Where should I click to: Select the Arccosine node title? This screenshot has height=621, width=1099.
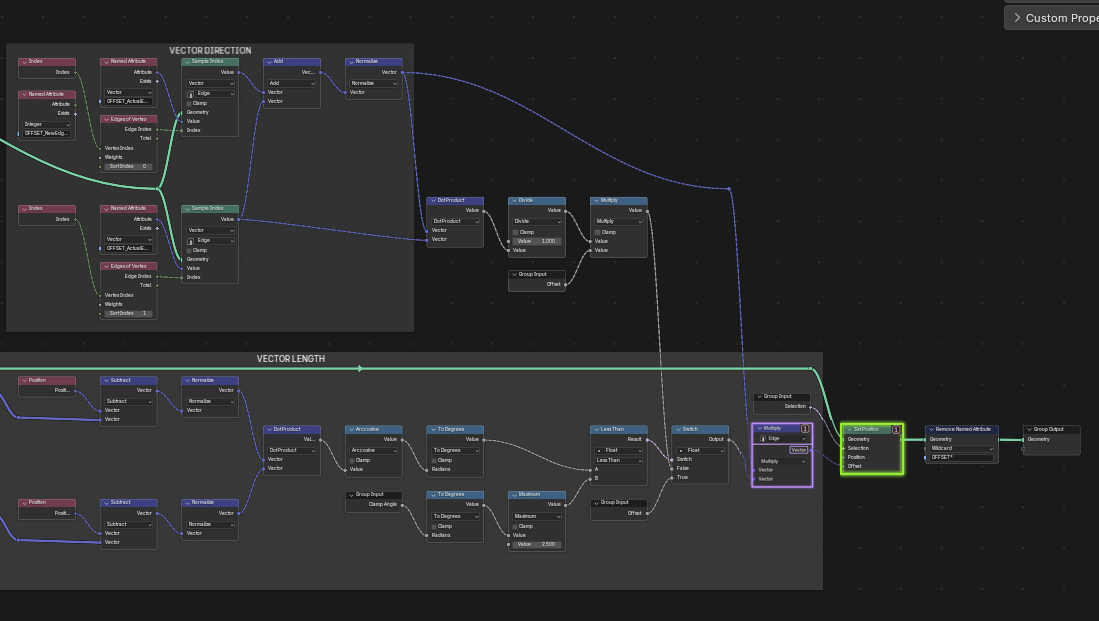click(x=367, y=429)
